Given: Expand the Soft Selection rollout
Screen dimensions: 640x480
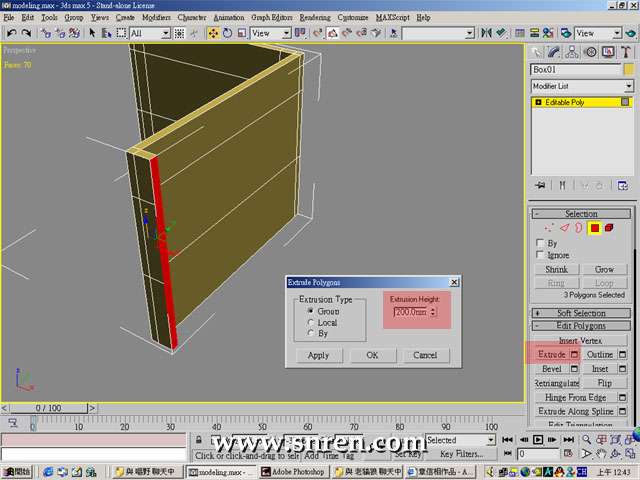Looking at the screenshot, I should 581,313.
